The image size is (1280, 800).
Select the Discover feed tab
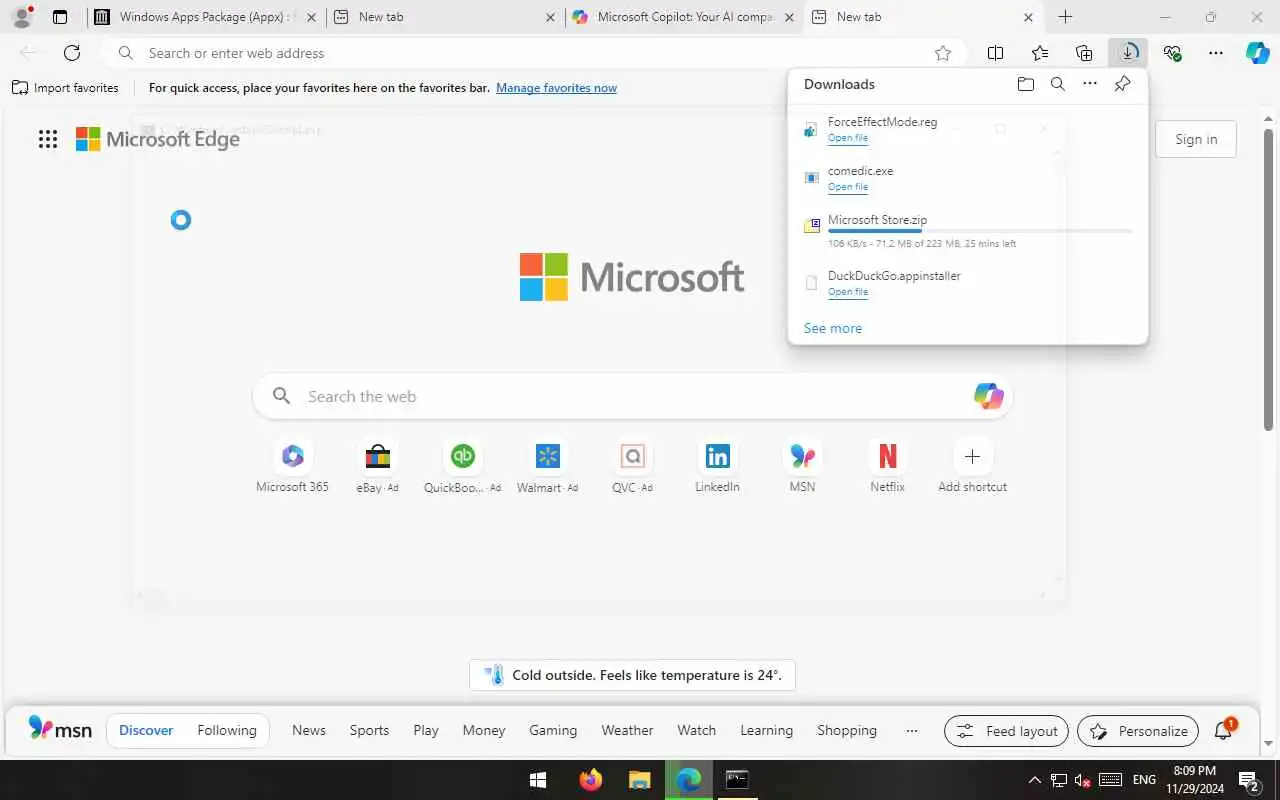point(146,731)
